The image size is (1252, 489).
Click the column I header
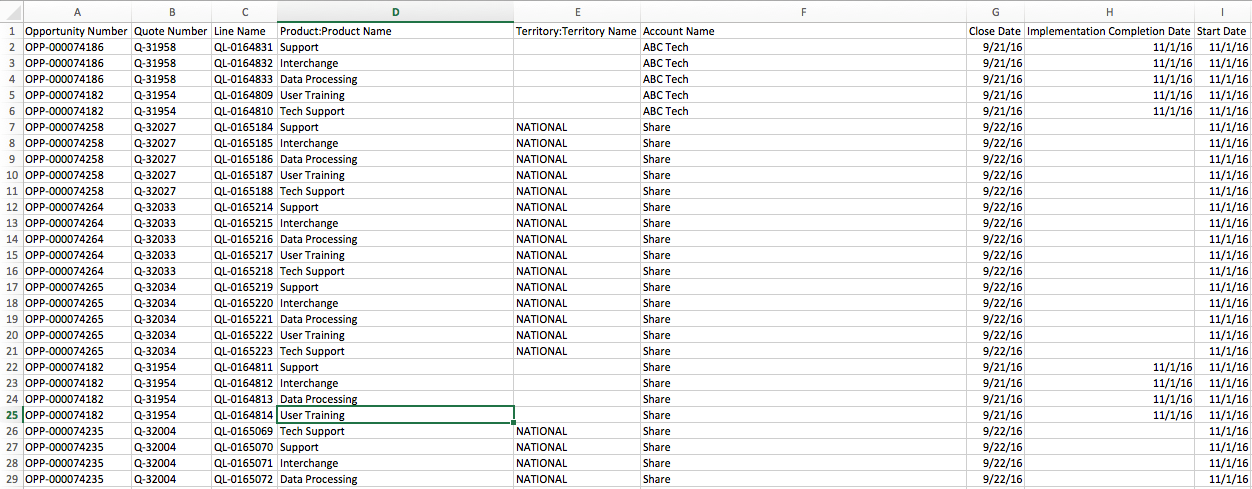1222,11
